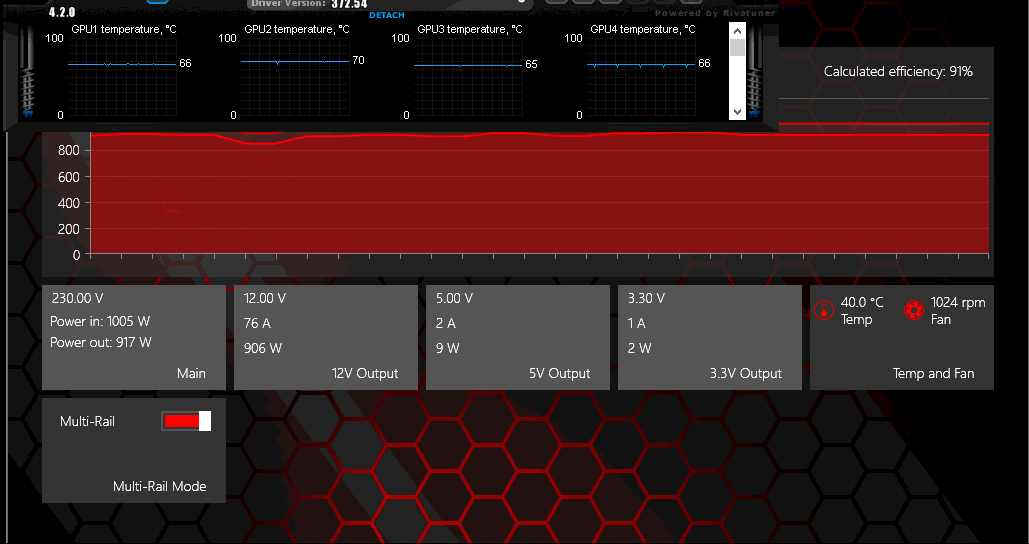
Task: Click the red power history graph area
Action: click(539, 194)
